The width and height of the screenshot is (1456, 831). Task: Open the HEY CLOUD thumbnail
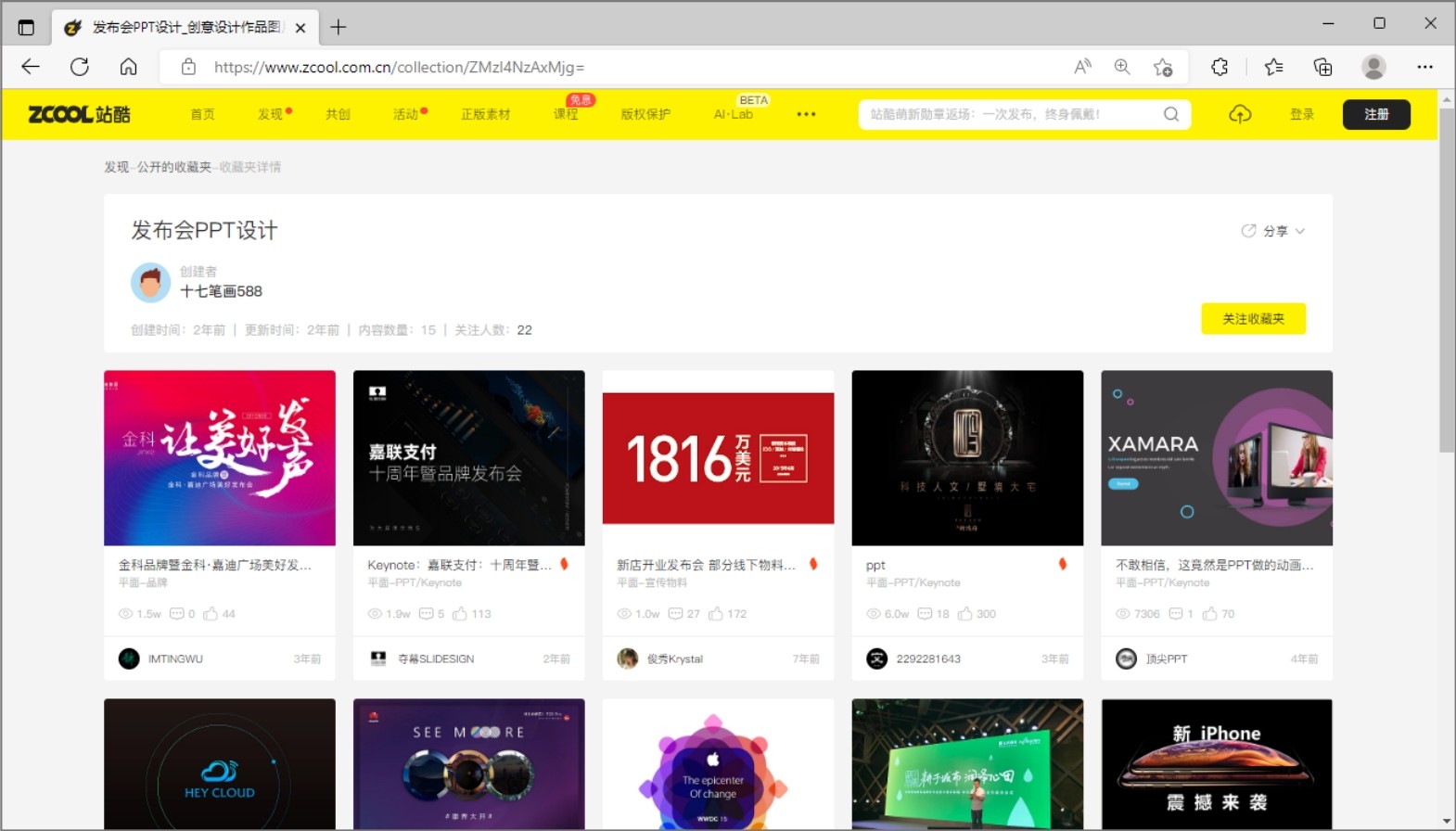coord(220,764)
